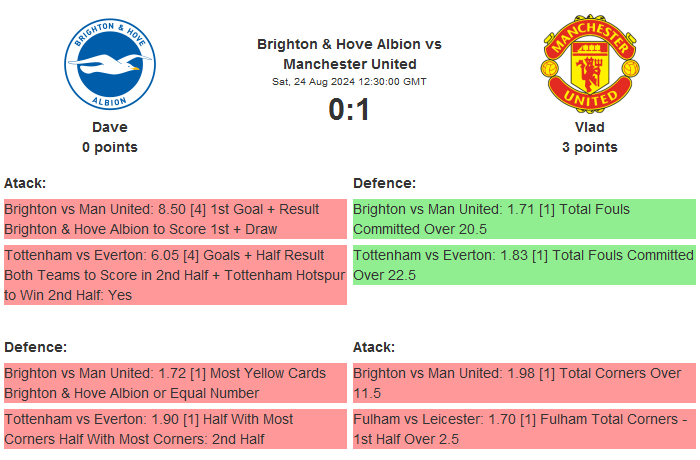Viewport: 700px width, 460px height.
Task: Open the 8.50 1st Goal + Result bet
Action: pyautogui.click(x=175, y=219)
